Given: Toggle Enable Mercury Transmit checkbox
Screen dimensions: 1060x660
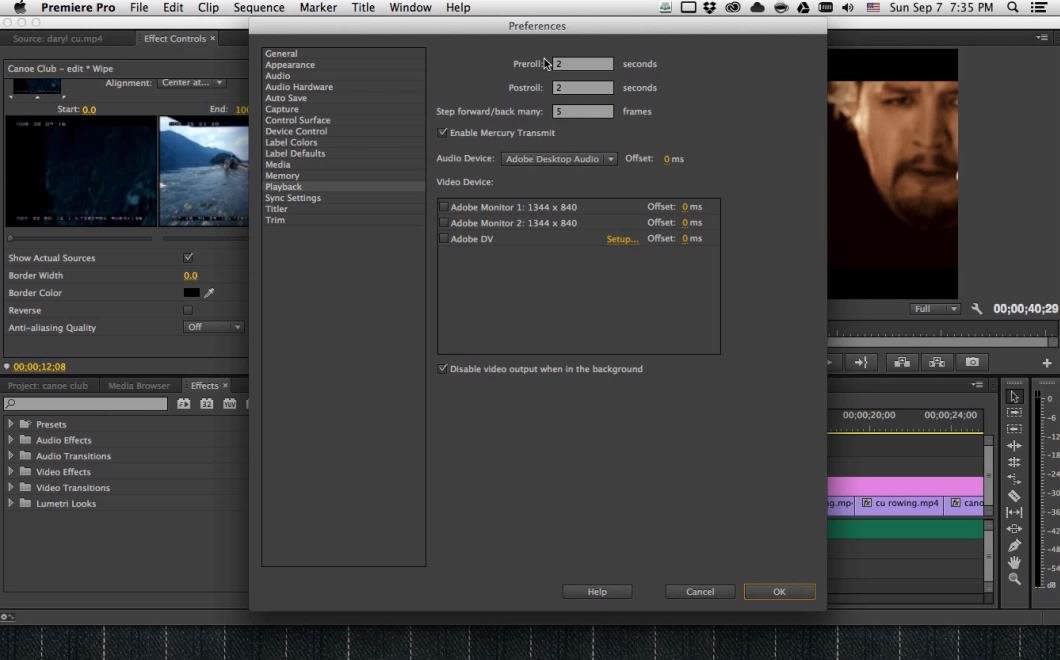Looking at the screenshot, I should coord(443,133).
